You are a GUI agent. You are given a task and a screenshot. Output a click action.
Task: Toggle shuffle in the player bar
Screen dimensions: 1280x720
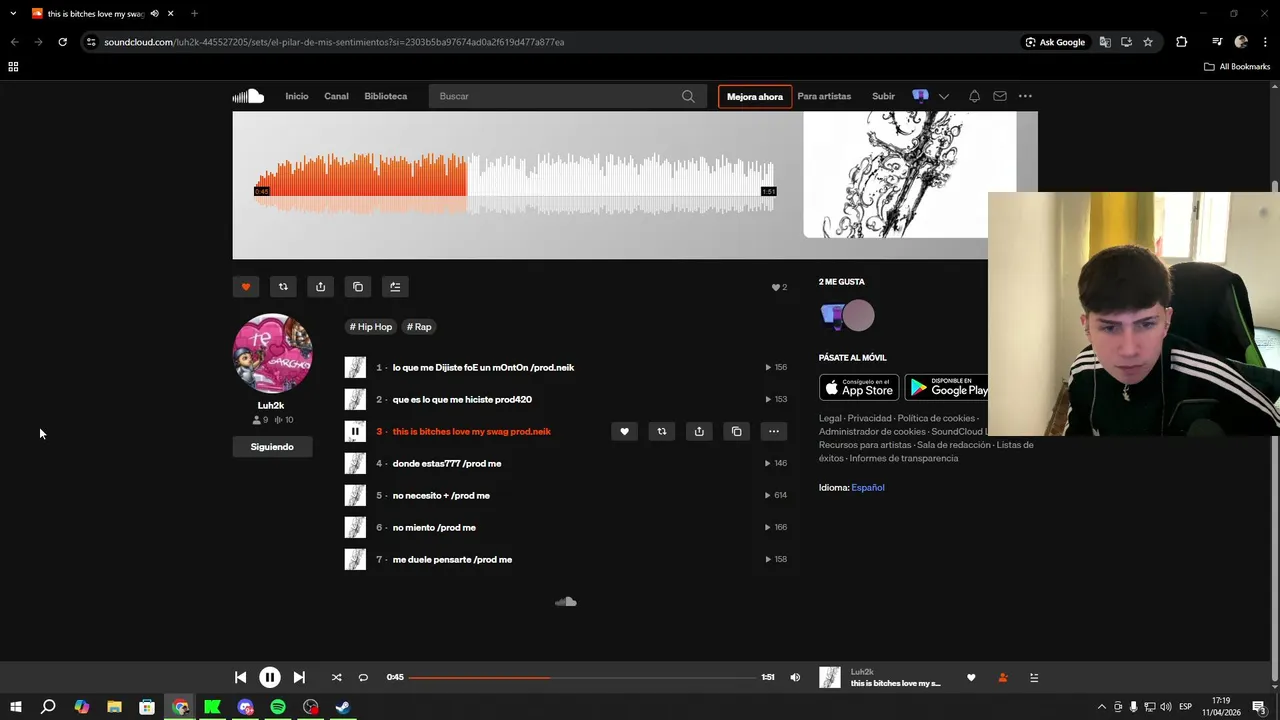pyautogui.click(x=336, y=677)
